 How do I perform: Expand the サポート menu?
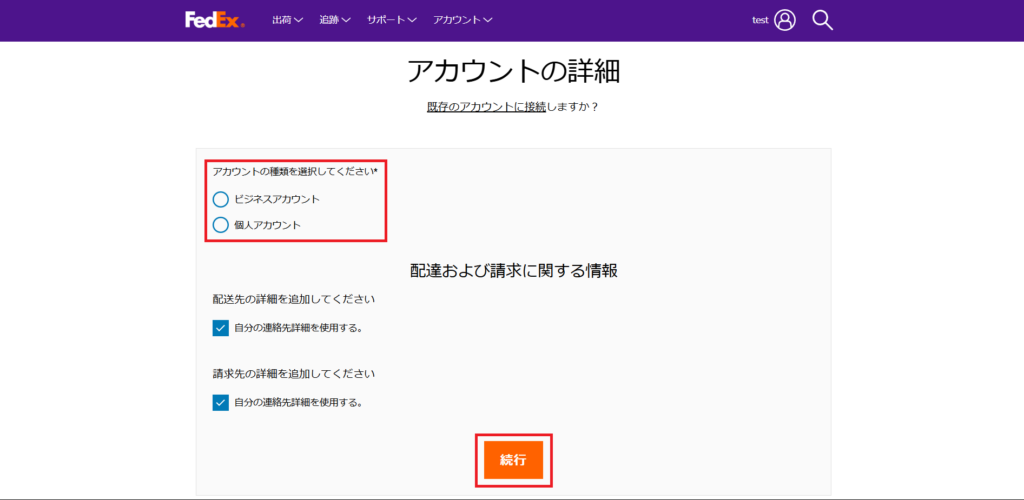392,20
